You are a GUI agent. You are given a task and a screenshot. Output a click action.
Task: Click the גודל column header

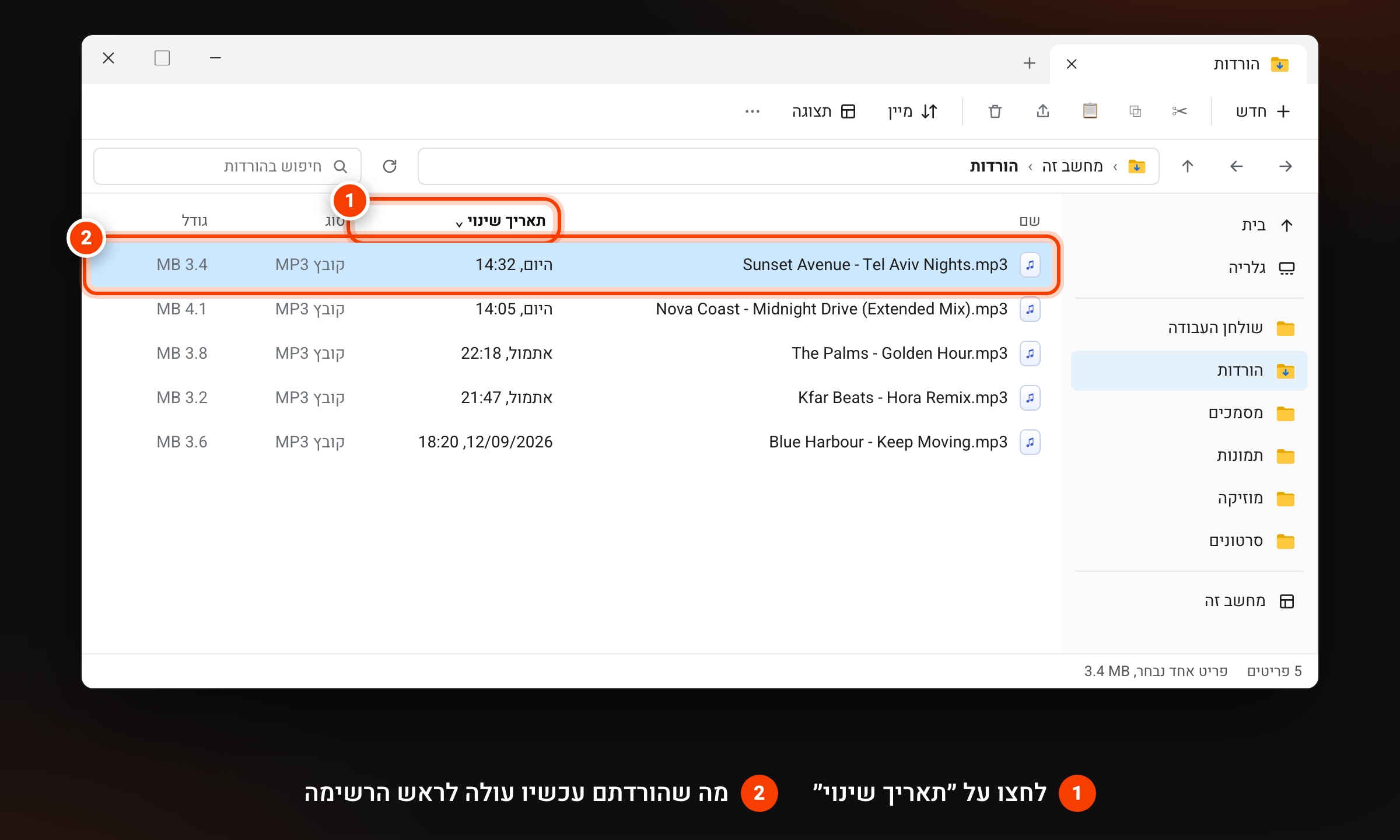point(194,220)
